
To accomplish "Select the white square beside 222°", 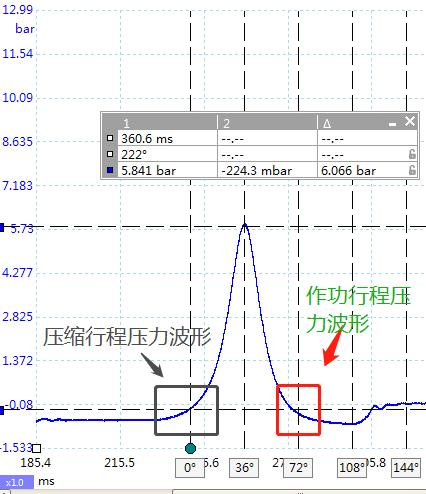I will coord(110,154).
